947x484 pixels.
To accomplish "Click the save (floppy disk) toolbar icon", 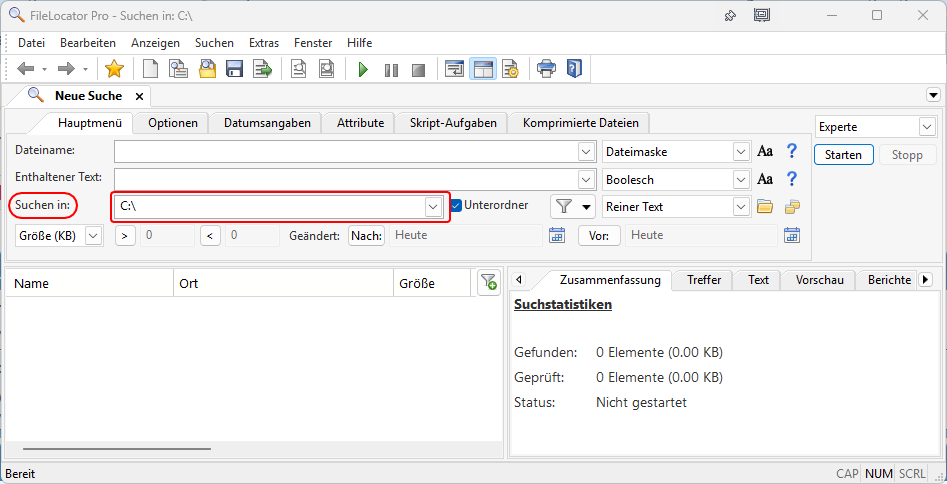I will point(235,69).
